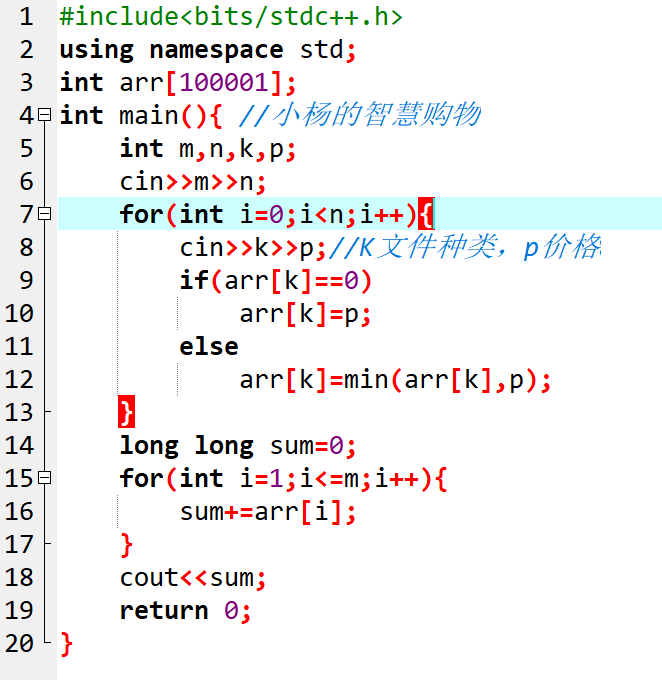The image size is (662, 680).
Task: Click line number 1 in the gutter
Action: point(26,17)
